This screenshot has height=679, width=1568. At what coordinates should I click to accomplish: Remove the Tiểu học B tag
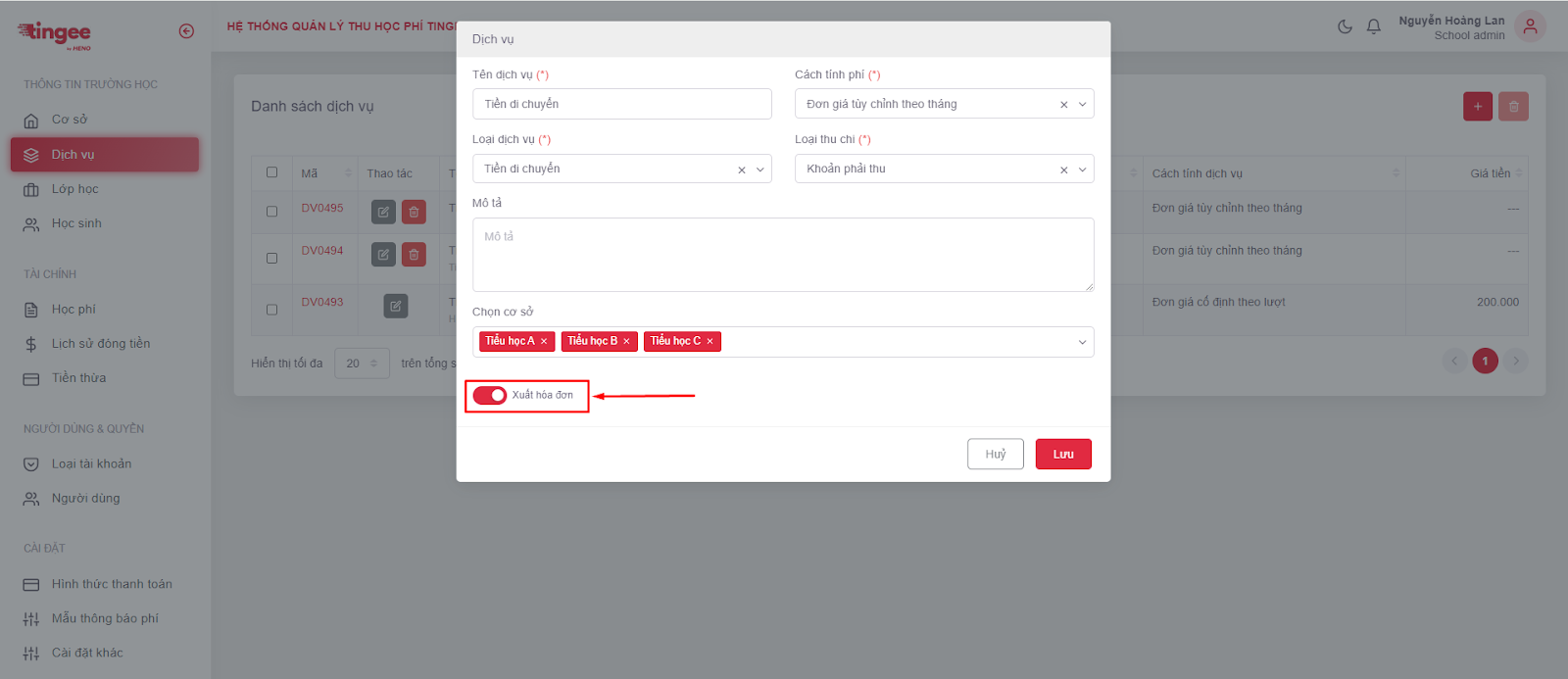click(626, 341)
